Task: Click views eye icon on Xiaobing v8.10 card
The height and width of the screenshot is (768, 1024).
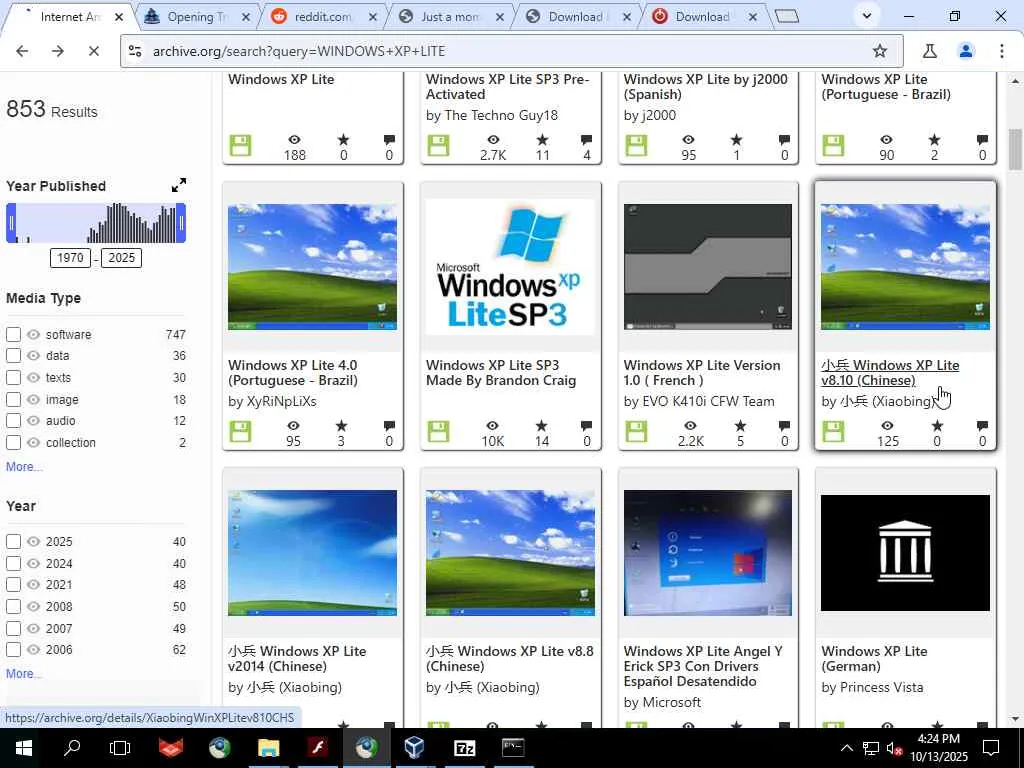Action: [x=887, y=426]
